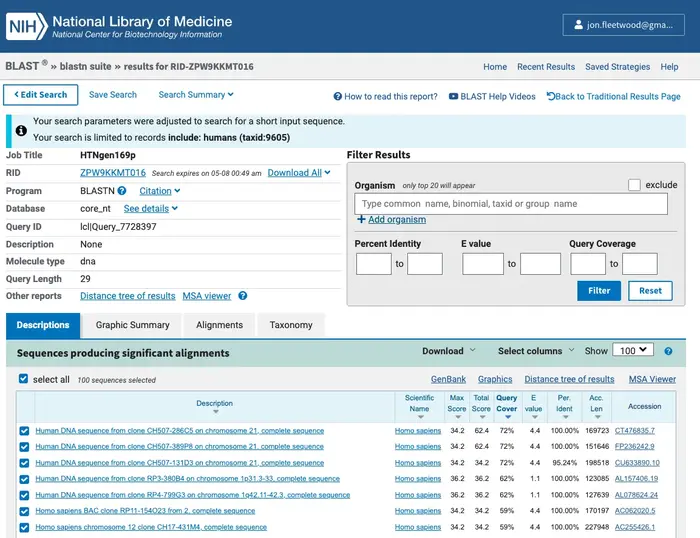Click the blue Filter button

click(599, 291)
